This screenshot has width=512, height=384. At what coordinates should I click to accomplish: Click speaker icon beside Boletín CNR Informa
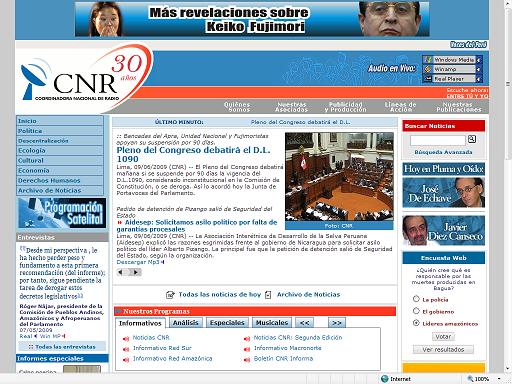pyautogui.click(x=247, y=360)
